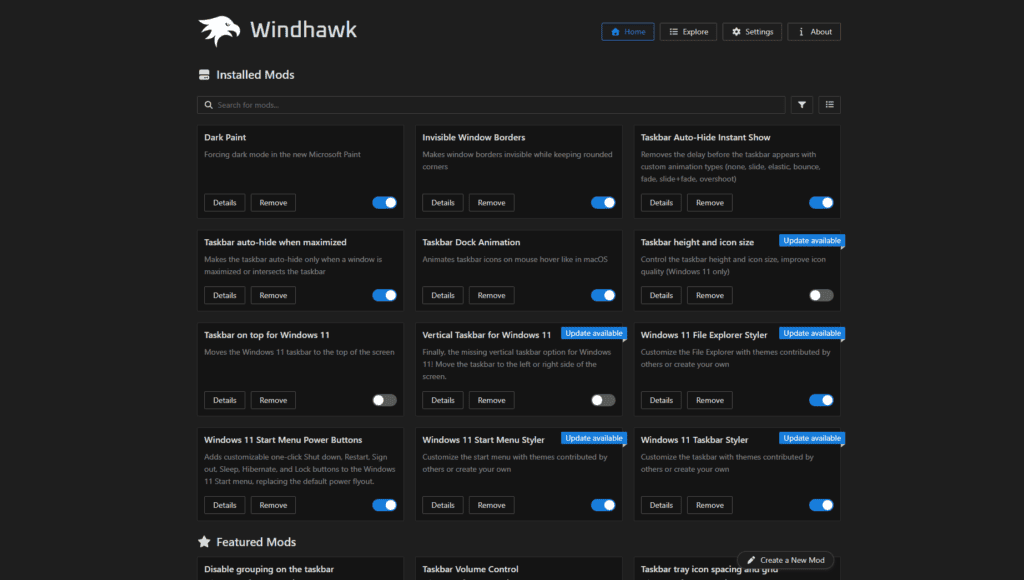Remove Taskbar auto-hide when maximized mod
The width and height of the screenshot is (1024, 580).
273,295
